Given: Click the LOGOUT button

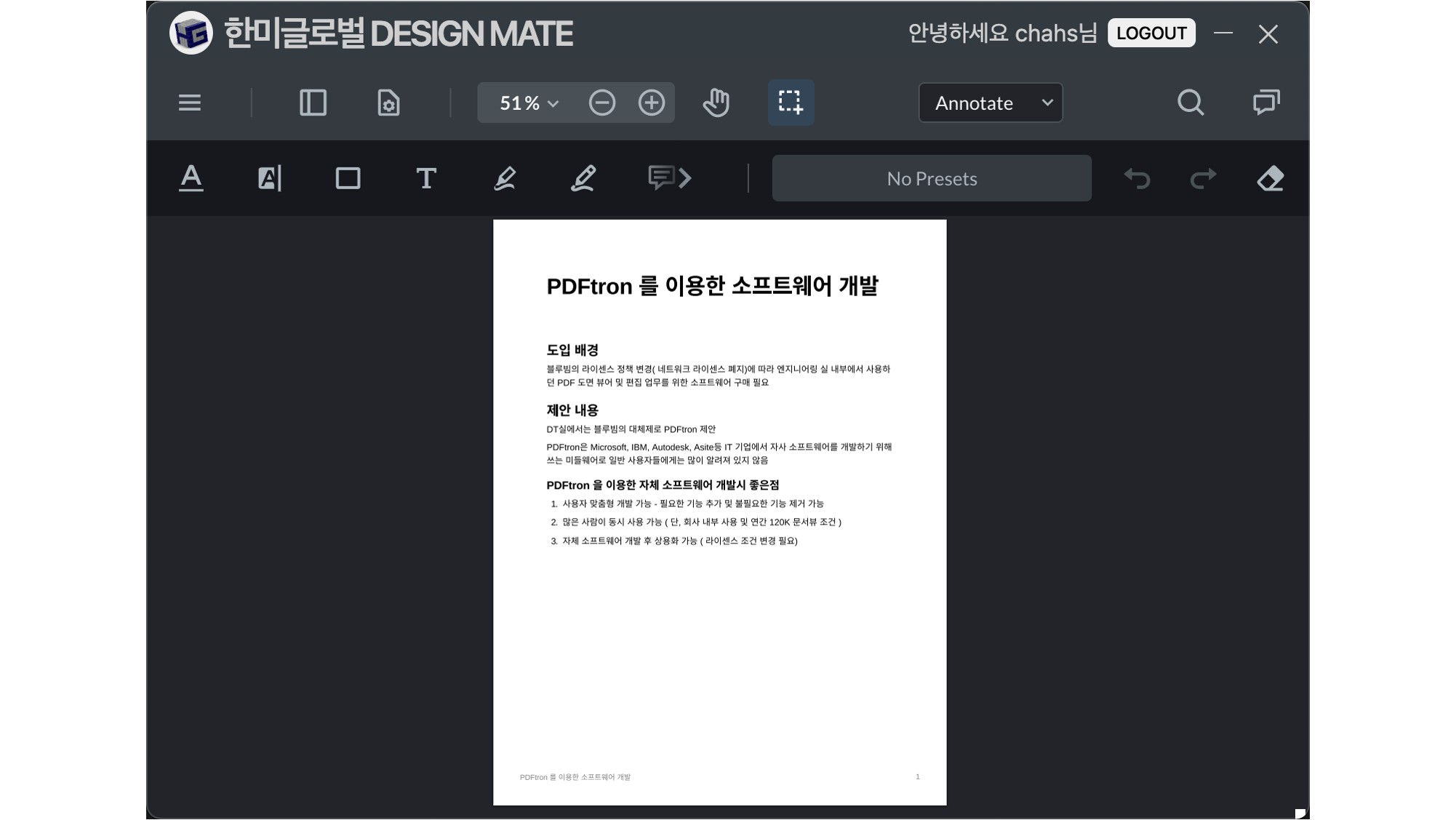Looking at the screenshot, I should pos(1151,33).
